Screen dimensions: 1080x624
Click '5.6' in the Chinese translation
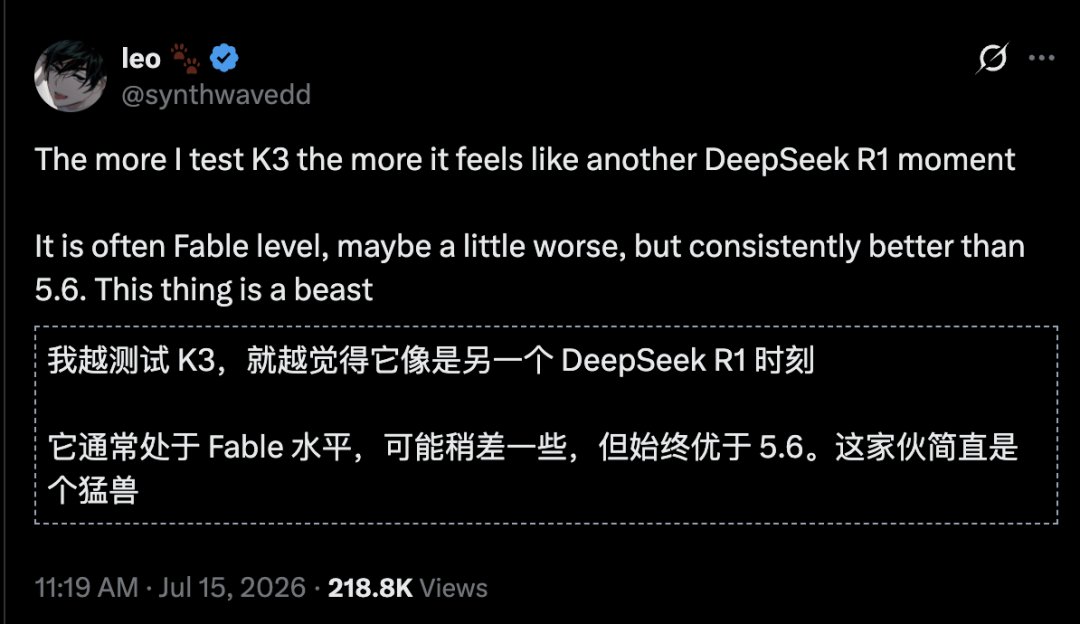(x=781, y=447)
